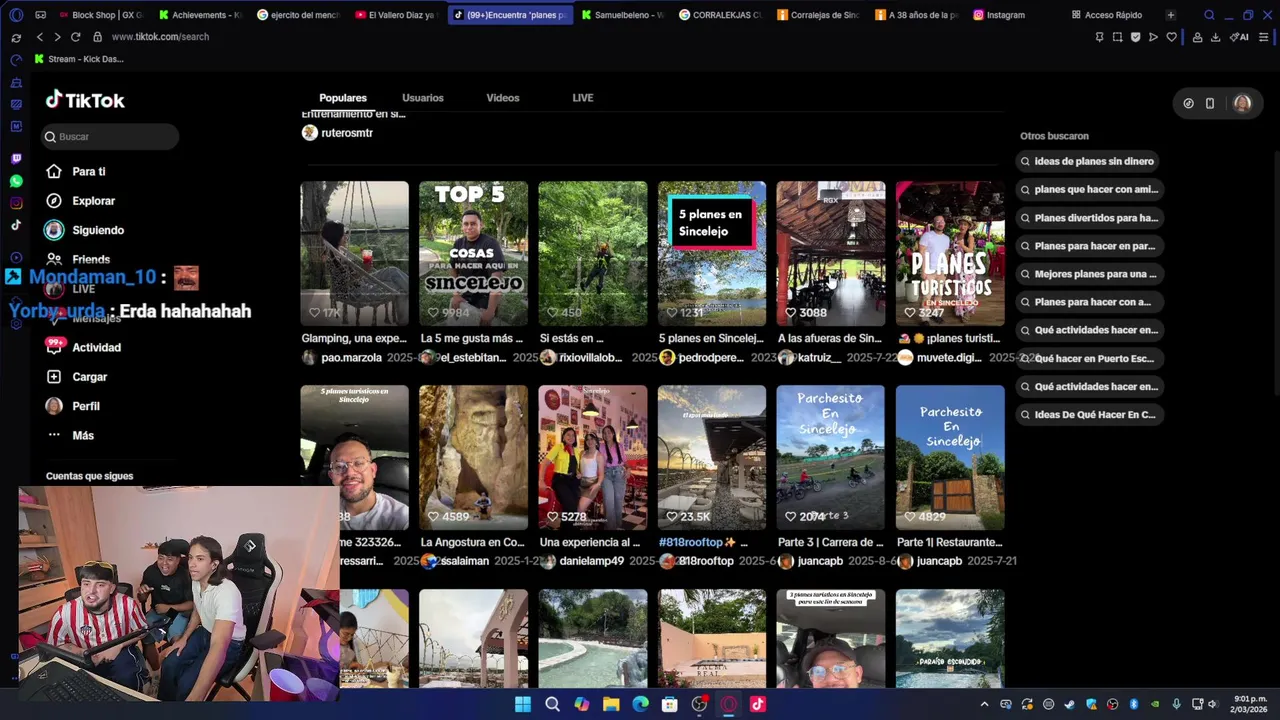The height and width of the screenshot is (720, 1280).
Task: Select the Populares tab
Action: [343, 98]
